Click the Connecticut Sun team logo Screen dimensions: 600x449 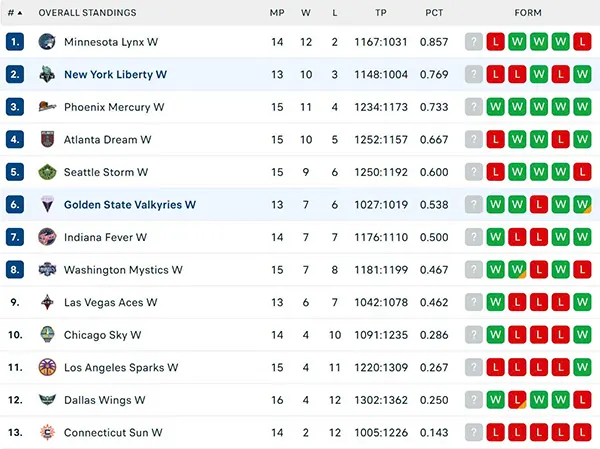point(47,432)
